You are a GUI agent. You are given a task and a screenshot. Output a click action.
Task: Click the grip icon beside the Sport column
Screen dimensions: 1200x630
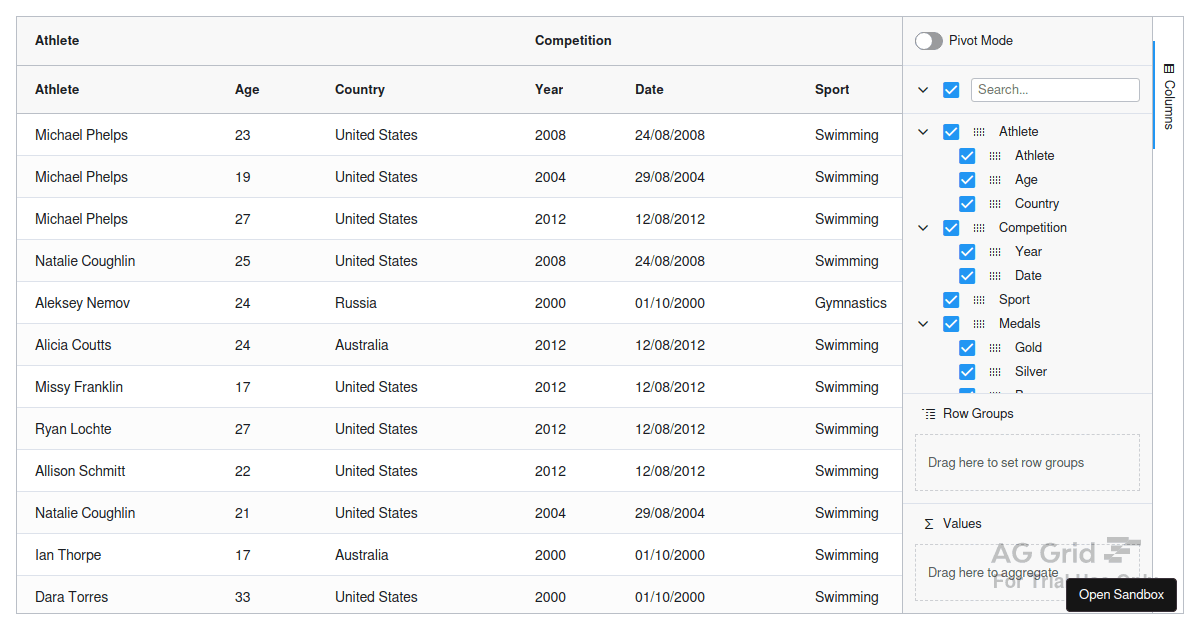click(x=978, y=299)
